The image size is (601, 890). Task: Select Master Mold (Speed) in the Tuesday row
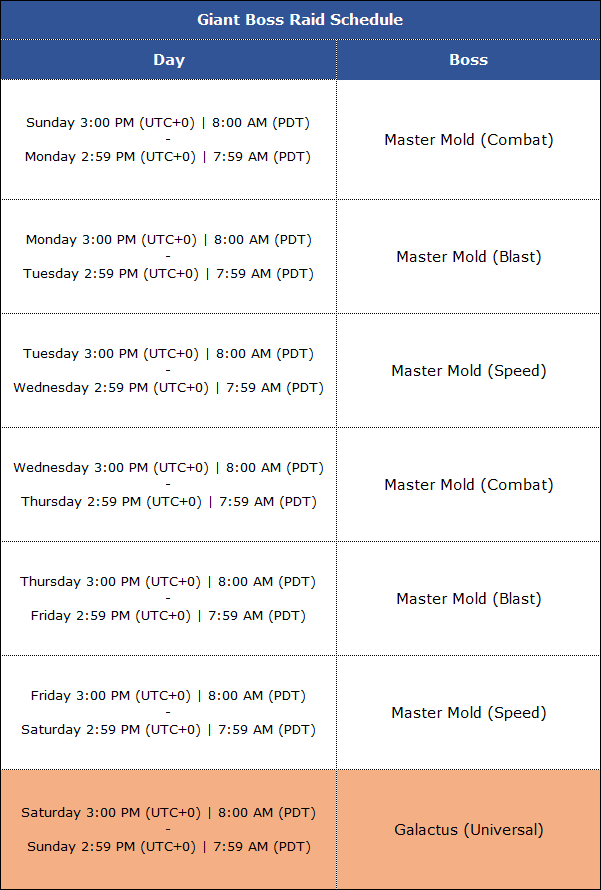point(468,371)
